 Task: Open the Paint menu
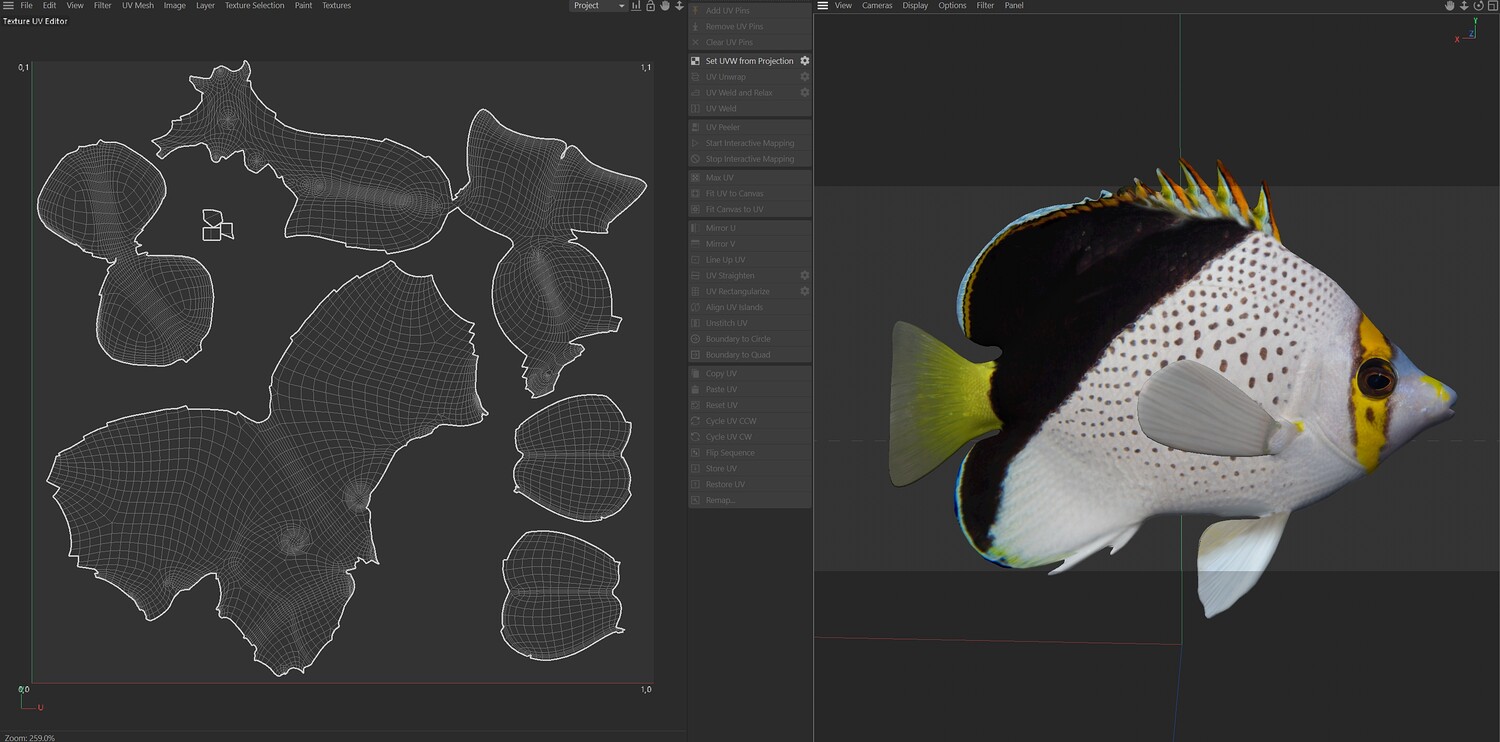303,6
